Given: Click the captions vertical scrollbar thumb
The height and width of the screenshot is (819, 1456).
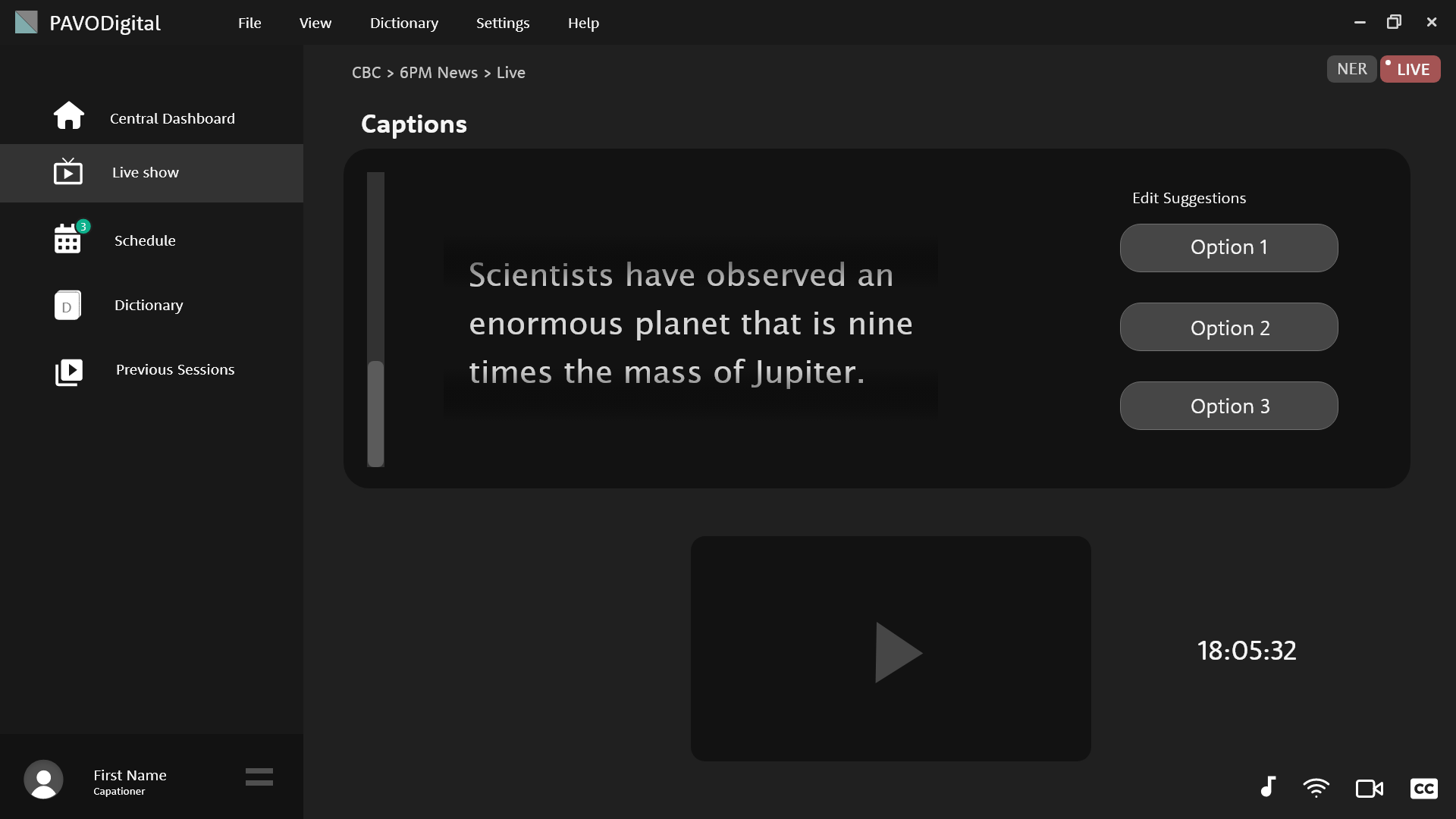Looking at the screenshot, I should pyautogui.click(x=375, y=413).
